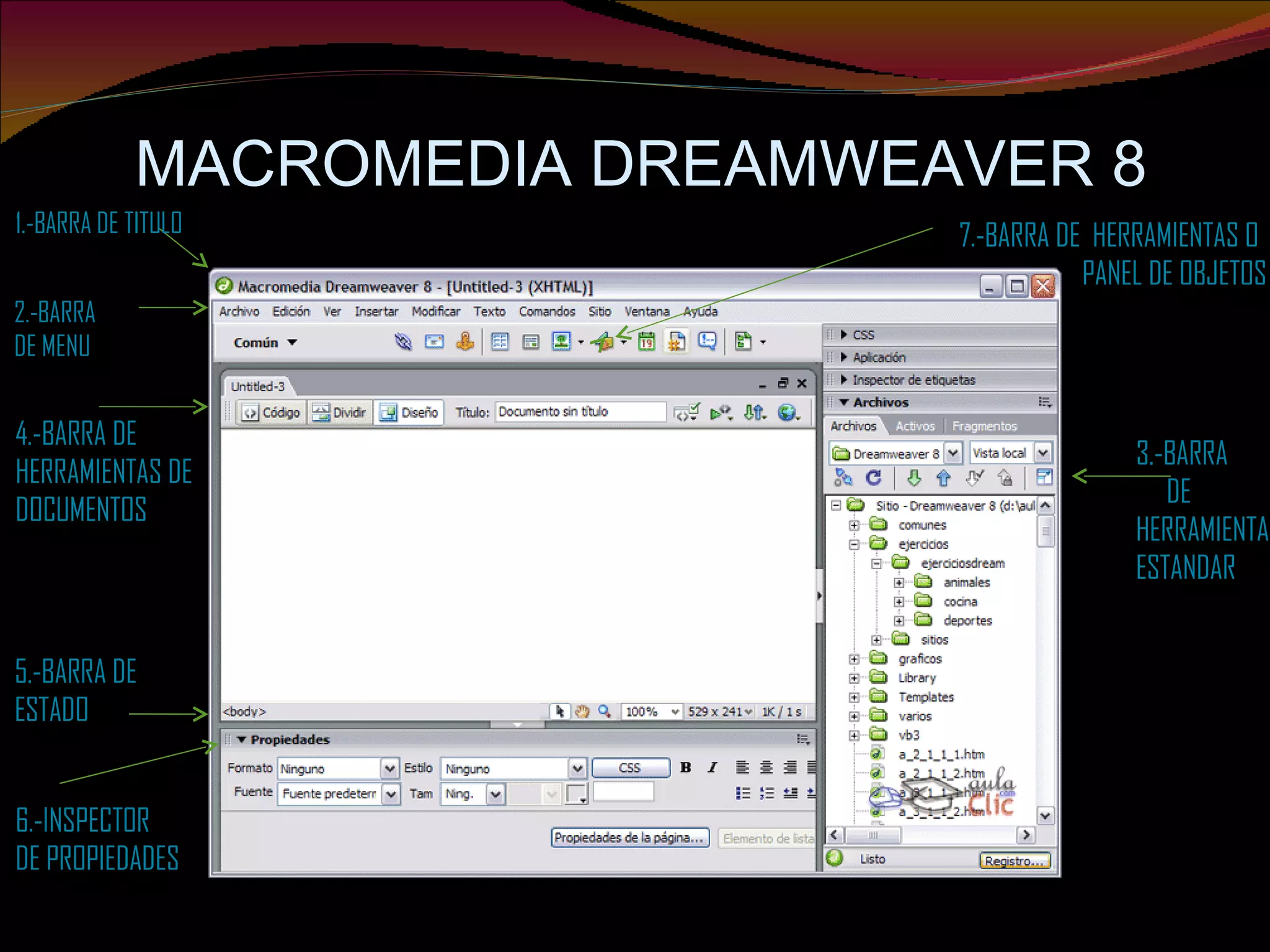Switch to the Activos tab

point(915,426)
